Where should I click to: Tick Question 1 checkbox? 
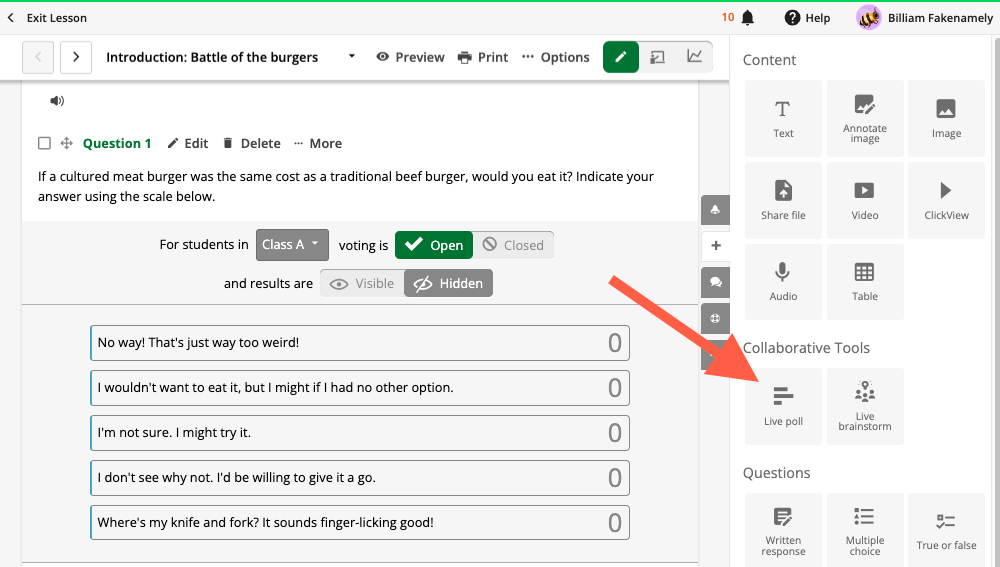pos(44,143)
